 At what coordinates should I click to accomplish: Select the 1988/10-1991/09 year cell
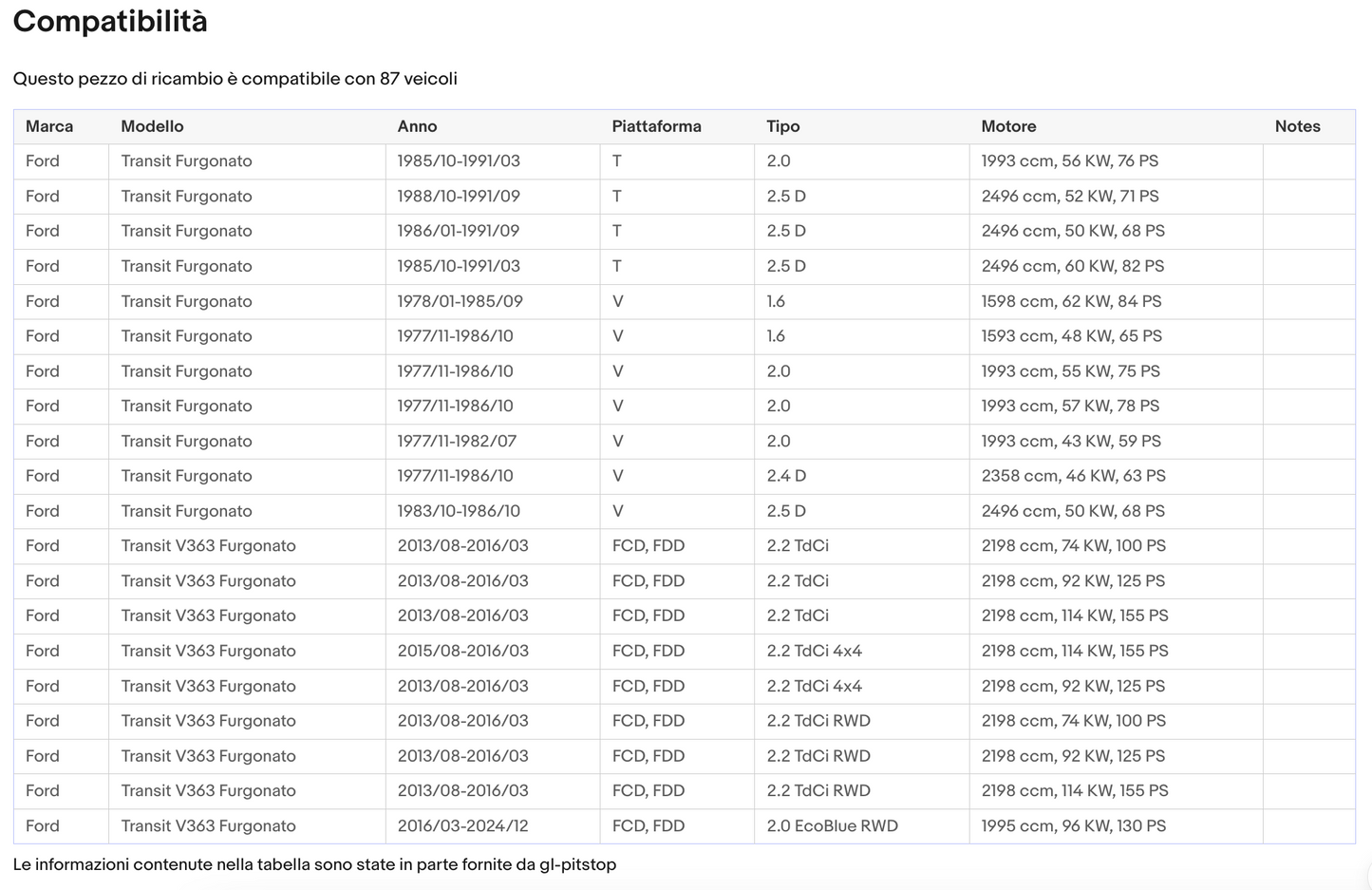(x=493, y=196)
